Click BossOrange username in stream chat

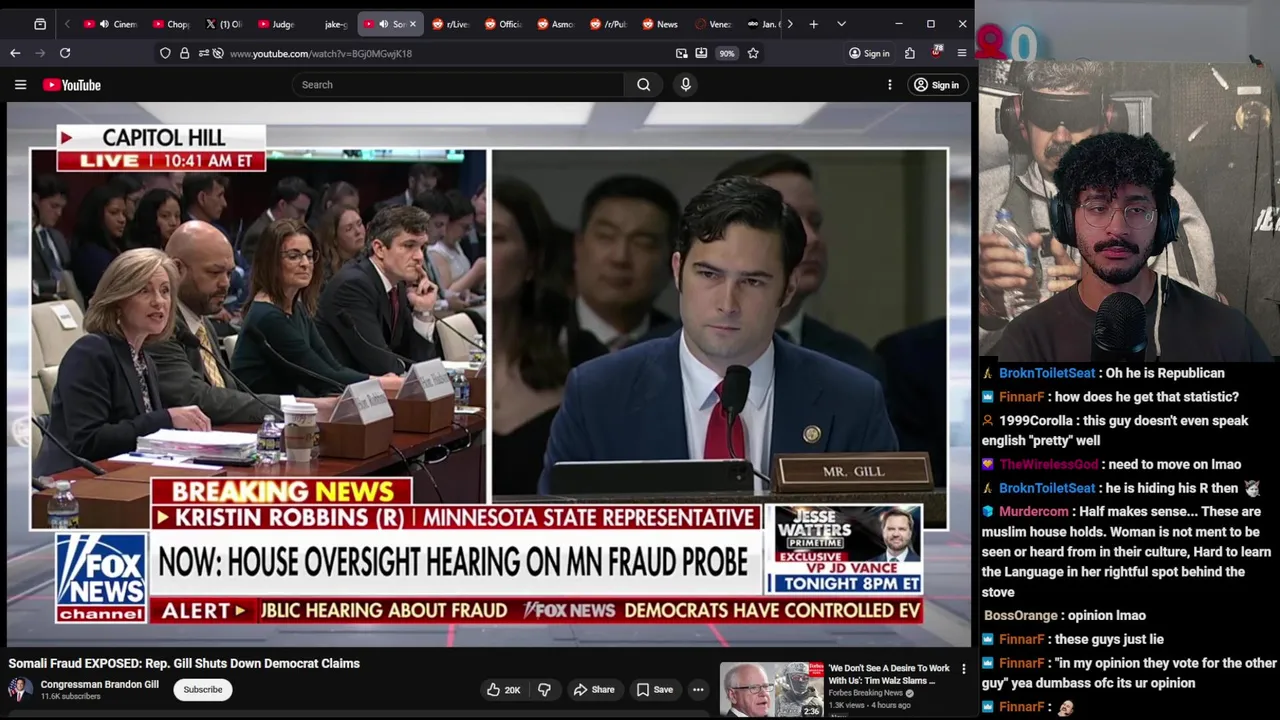pos(1021,616)
